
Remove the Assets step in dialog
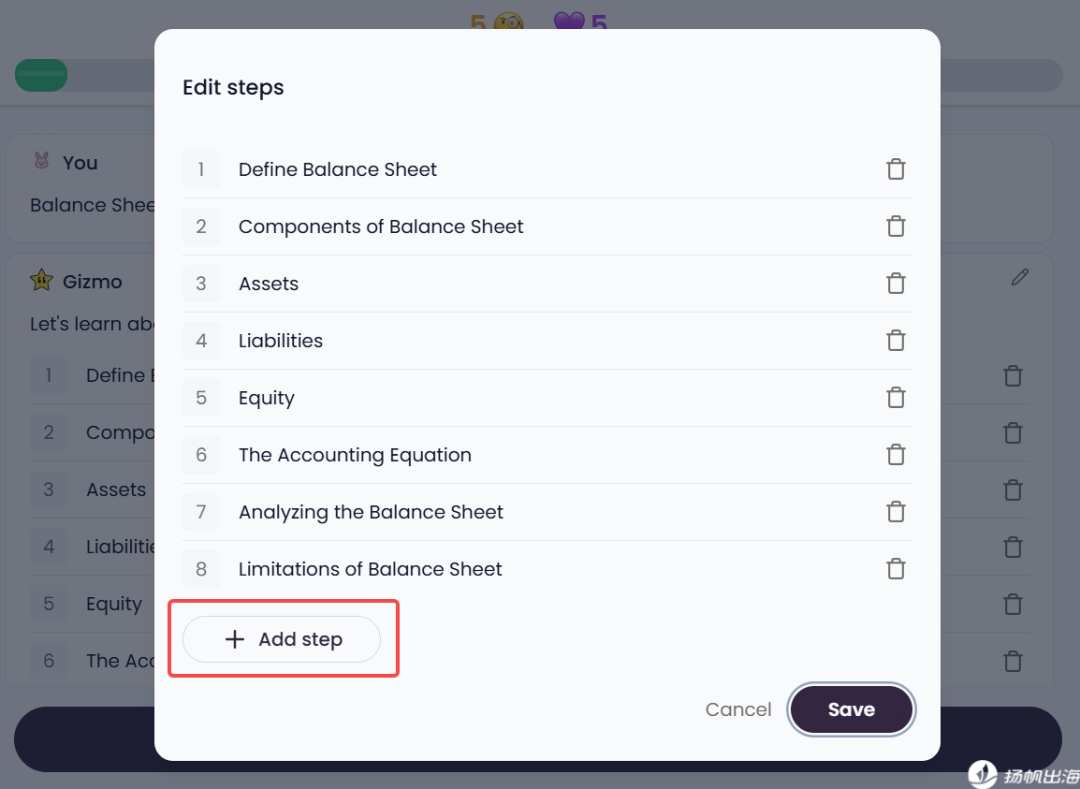click(x=896, y=283)
